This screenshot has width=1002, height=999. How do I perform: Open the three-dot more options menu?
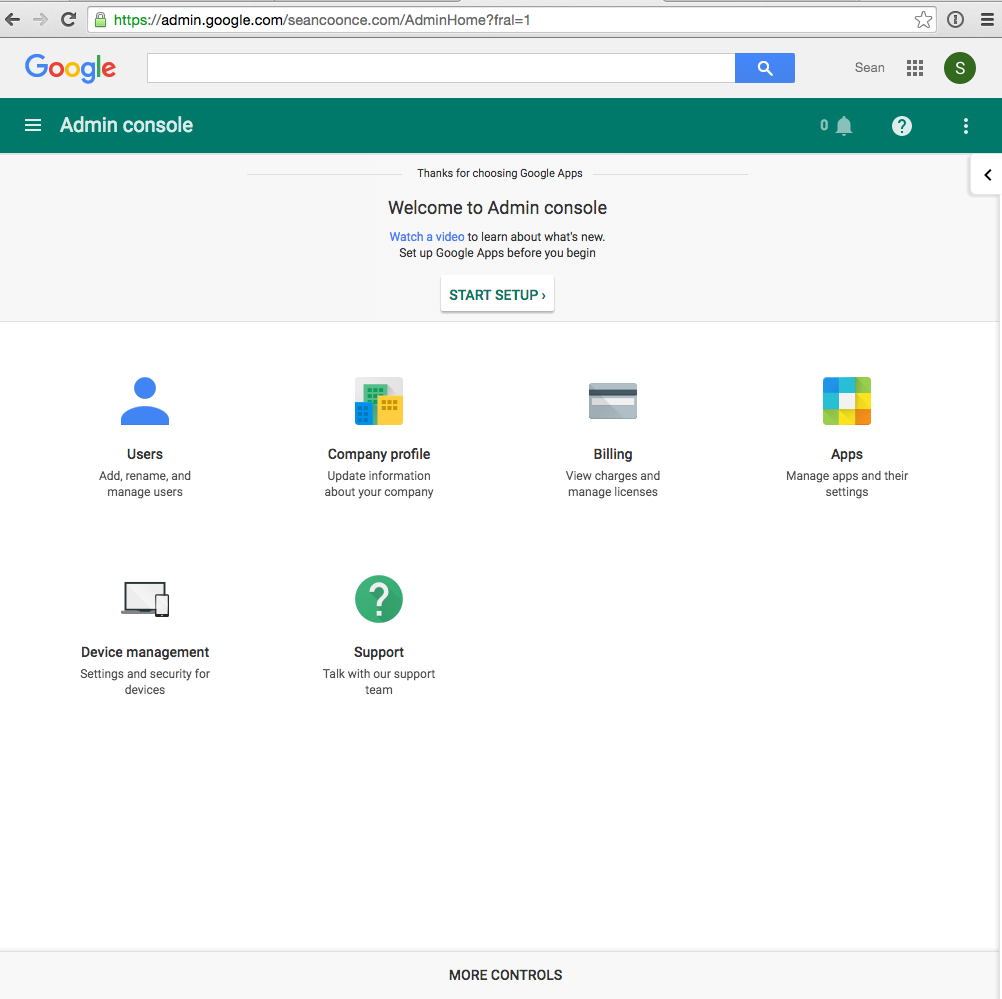point(966,126)
